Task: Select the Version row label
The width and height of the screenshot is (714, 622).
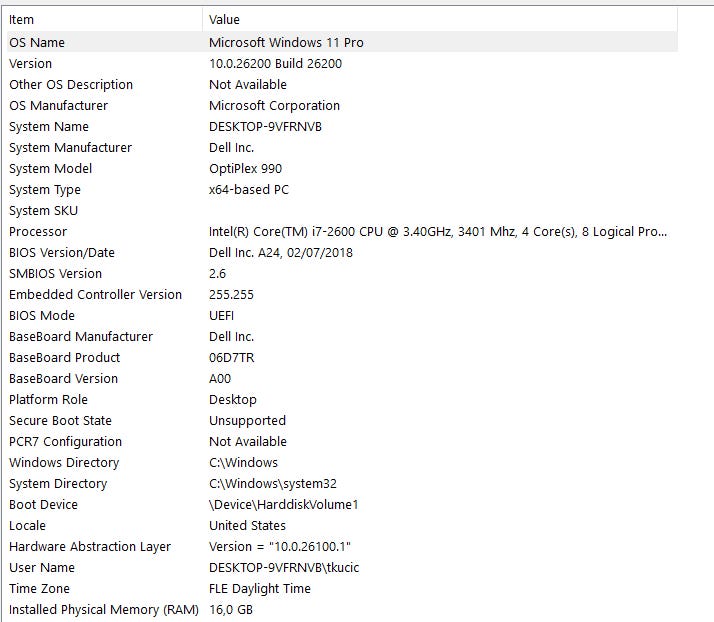Action: click(x=31, y=64)
